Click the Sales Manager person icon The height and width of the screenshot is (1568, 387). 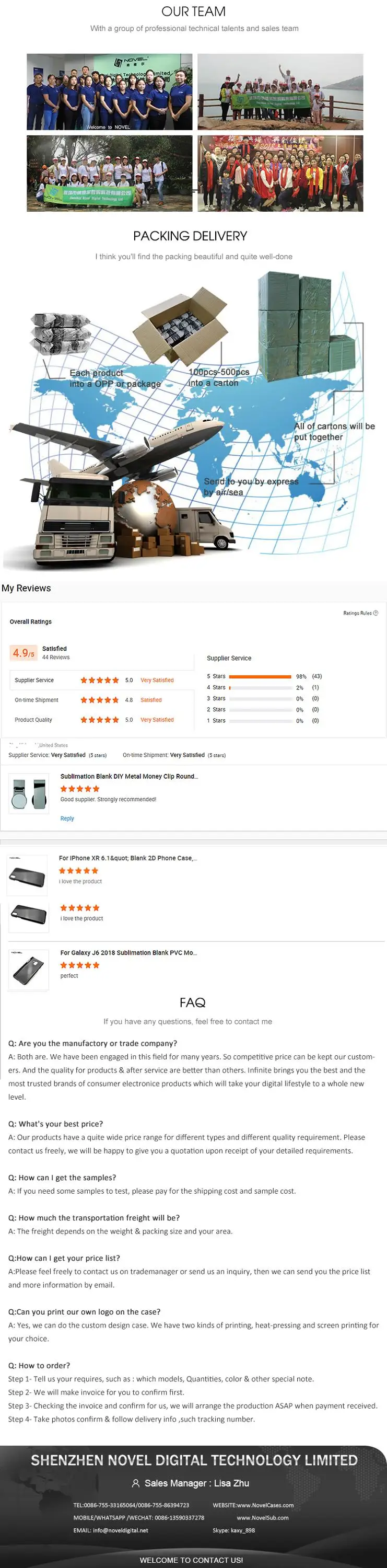[x=136, y=1483]
